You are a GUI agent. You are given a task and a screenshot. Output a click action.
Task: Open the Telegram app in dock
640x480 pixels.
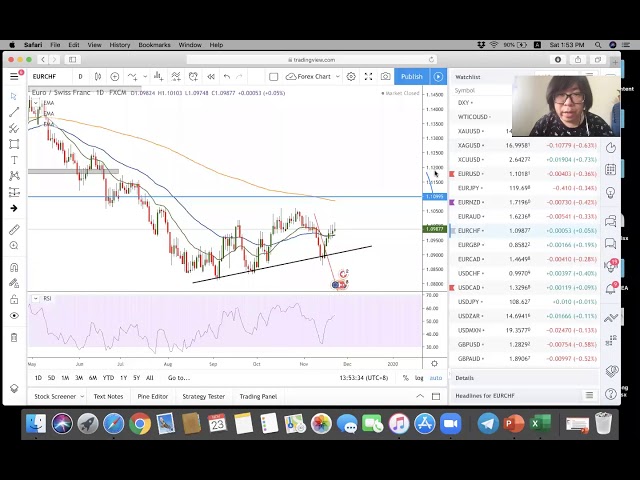pos(488,424)
